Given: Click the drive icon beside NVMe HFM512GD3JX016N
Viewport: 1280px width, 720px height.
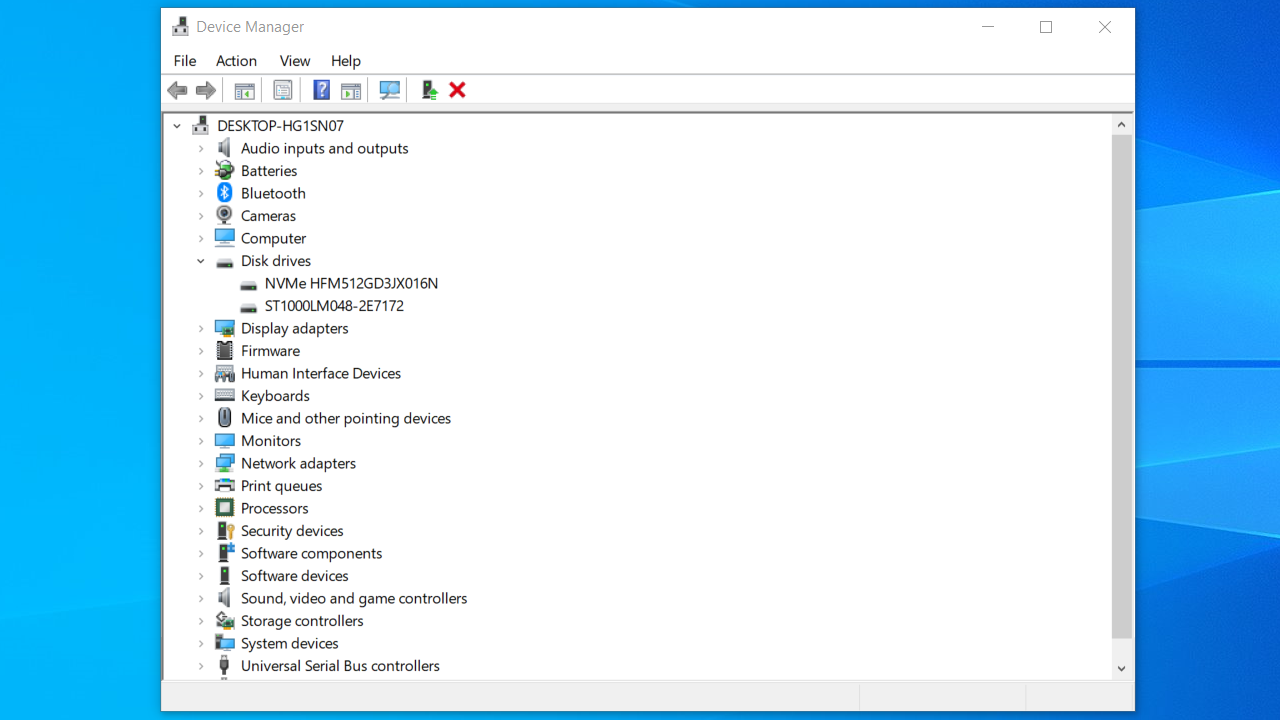Looking at the screenshot, I should tap(249, 284).
